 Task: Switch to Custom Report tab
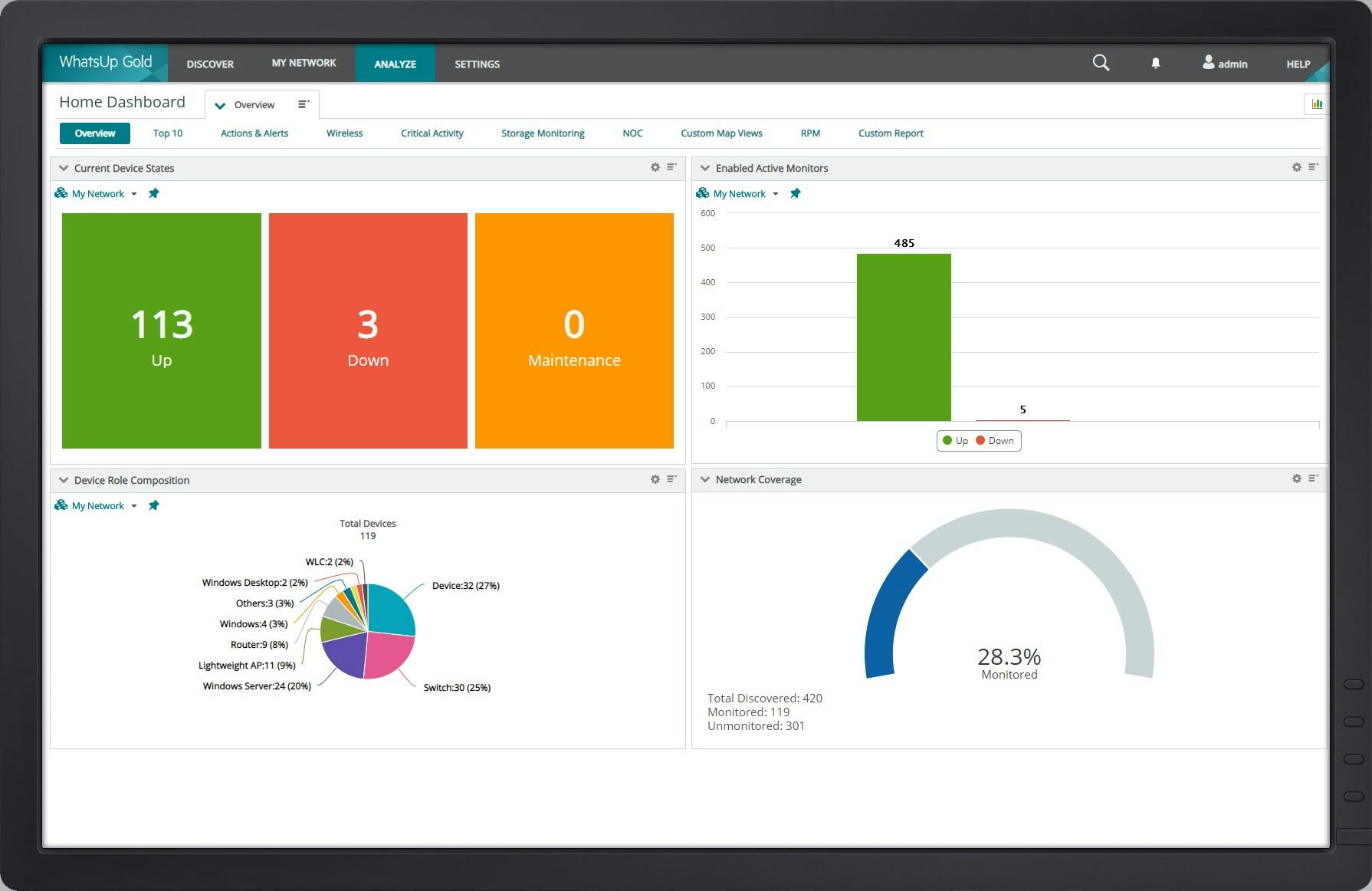pyautogui.click(x=891, y=133)
